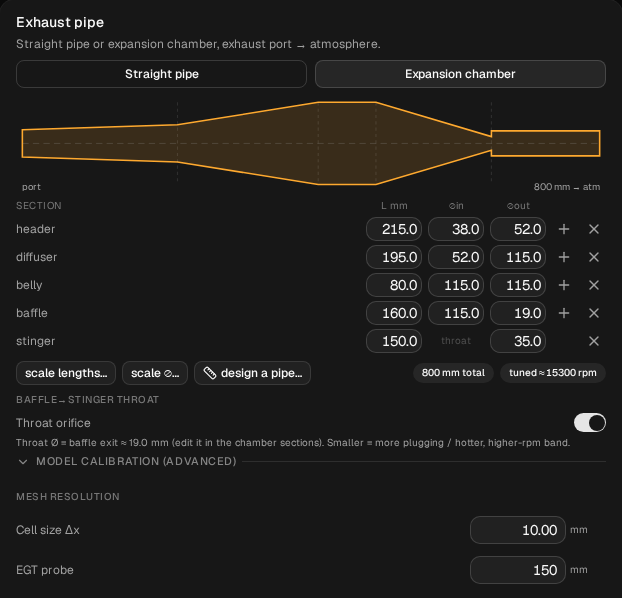622x598 pixels.
Task: Edit the diffuser length 195.0 field
Action: click(x=394, y=257)
